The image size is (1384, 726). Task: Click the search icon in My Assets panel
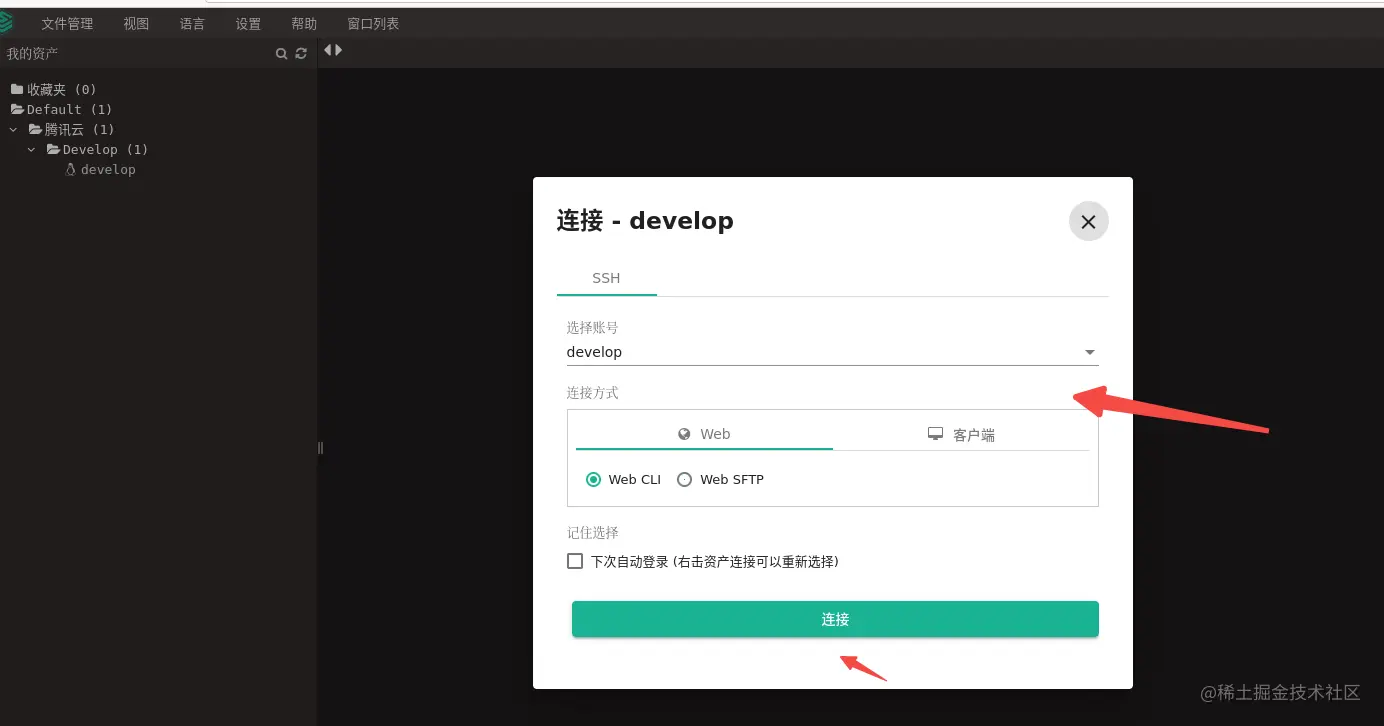[282, 54]
